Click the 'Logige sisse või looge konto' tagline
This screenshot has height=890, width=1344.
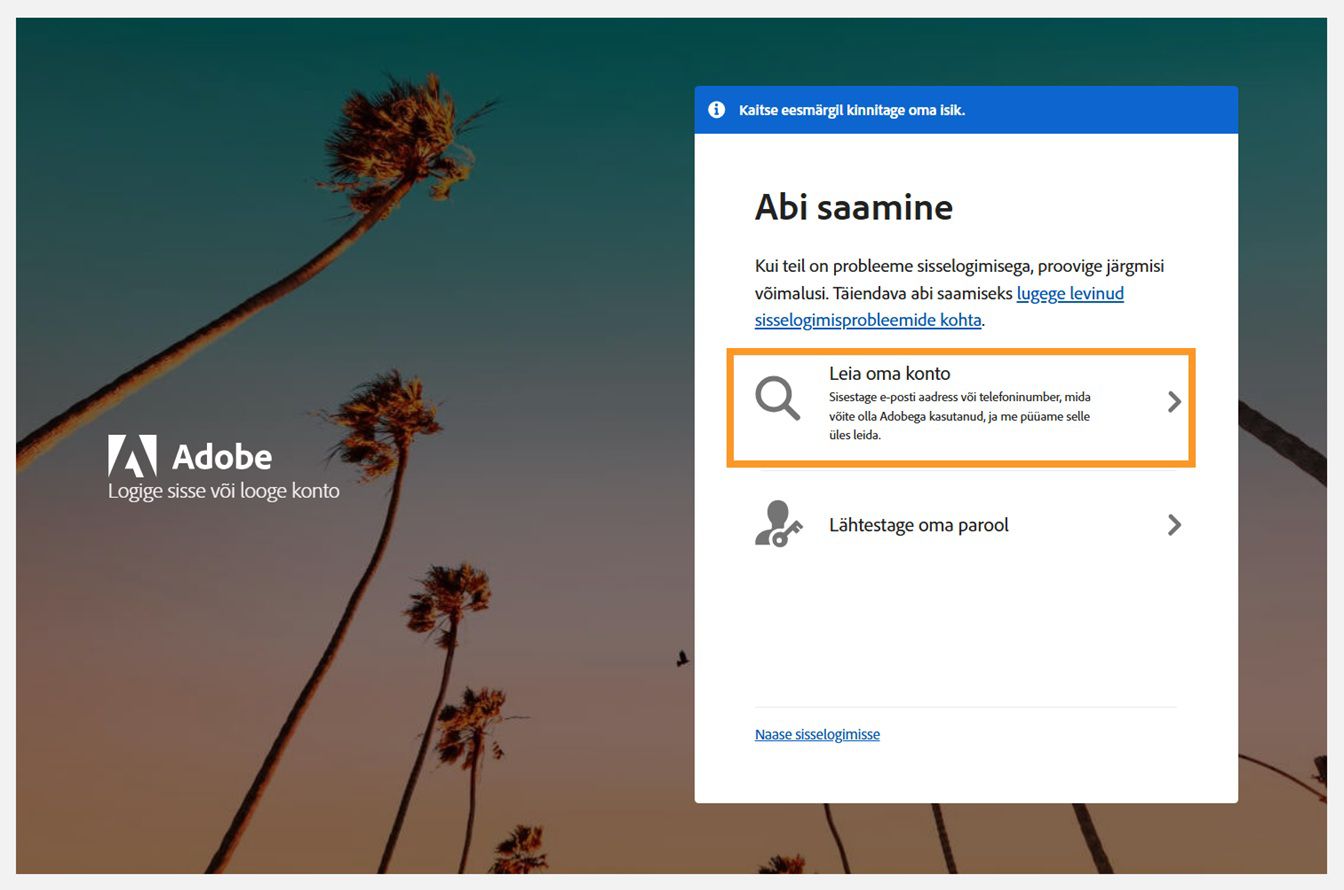click(223, 490)
